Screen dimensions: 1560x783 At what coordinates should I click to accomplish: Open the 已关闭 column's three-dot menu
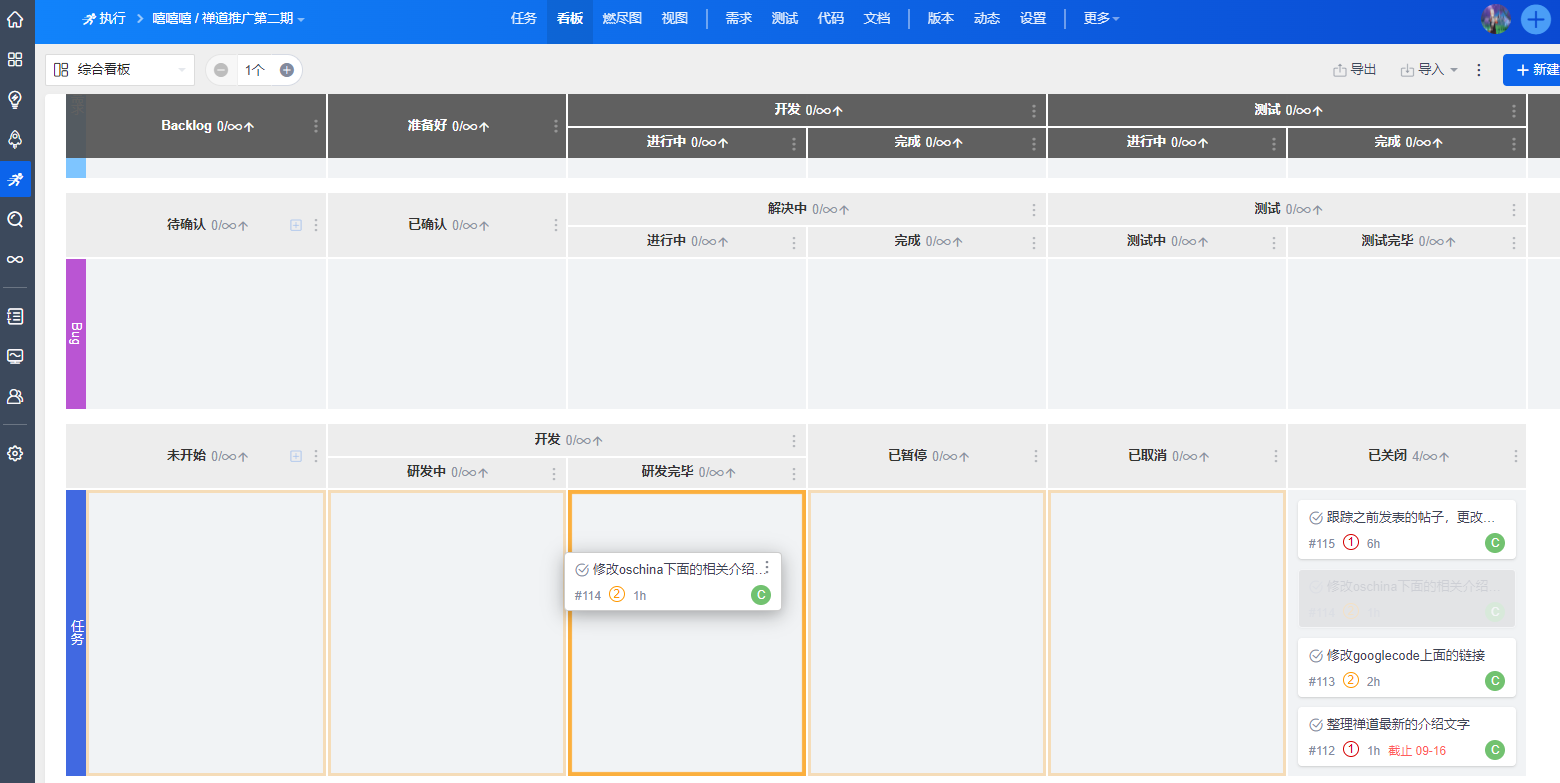[1516, 456]
